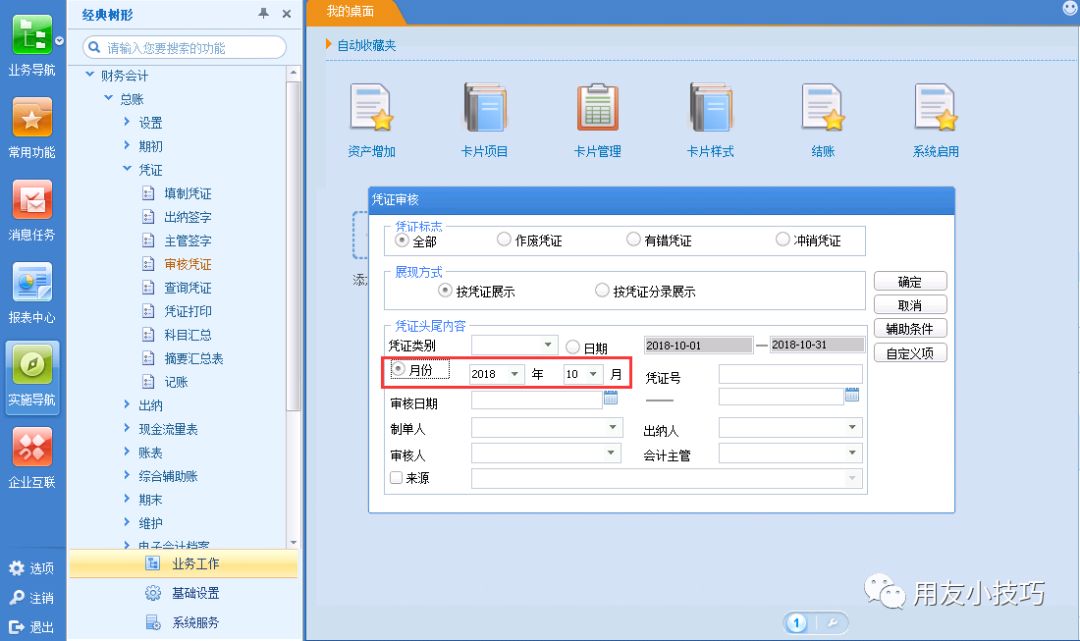Click 确定 button

[x=910, y=282]
